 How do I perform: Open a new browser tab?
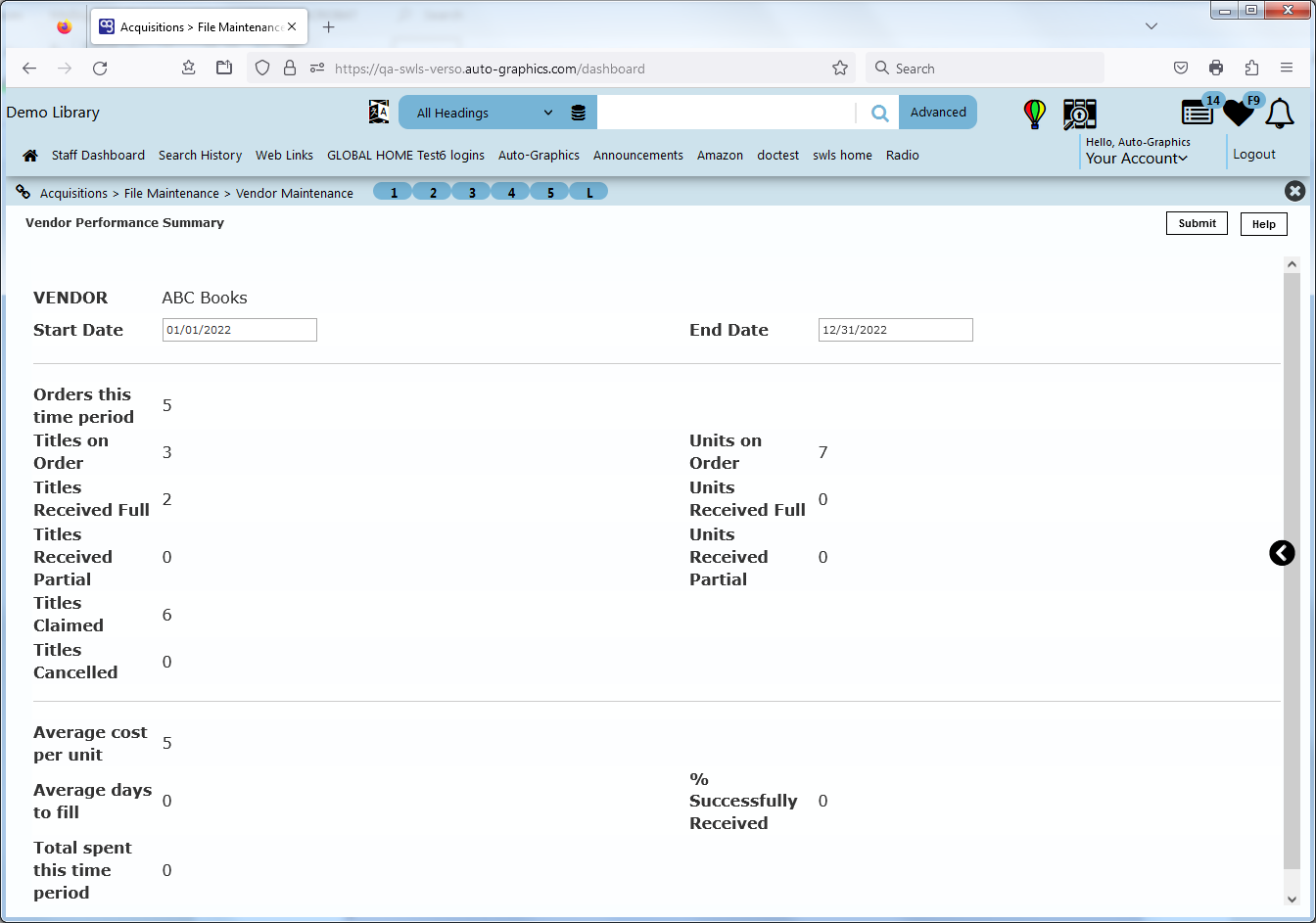click(x=329, y=27)
